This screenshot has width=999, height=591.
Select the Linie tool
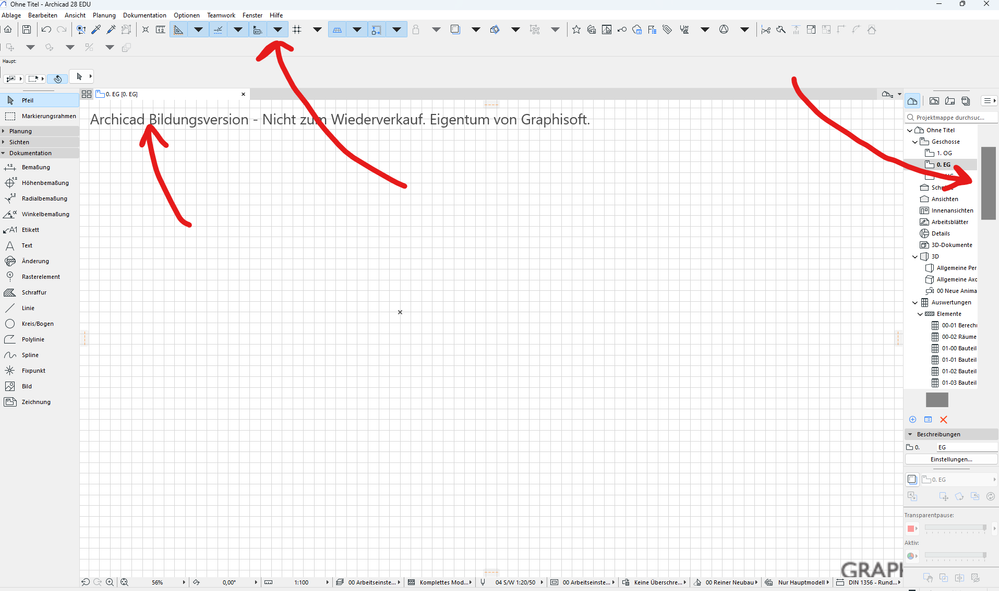pyautogui.click(x=40, y=308)
